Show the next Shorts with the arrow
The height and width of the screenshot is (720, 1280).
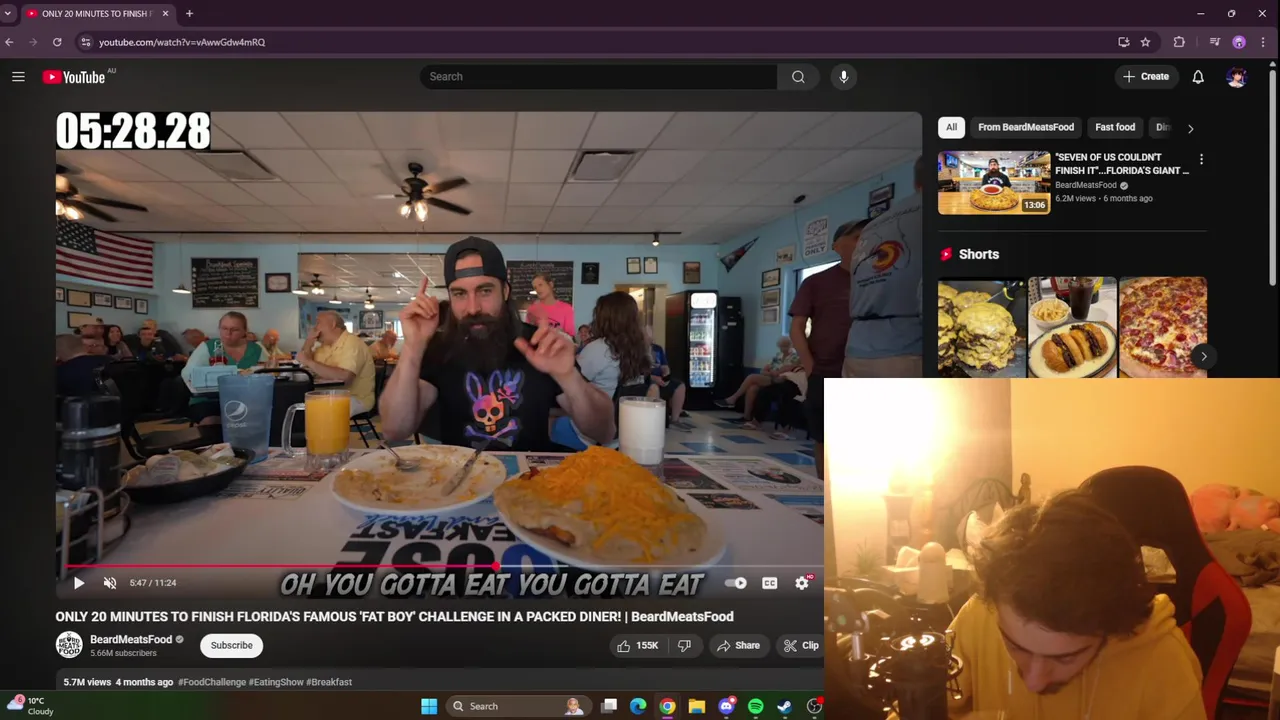tap(1203, 356)
